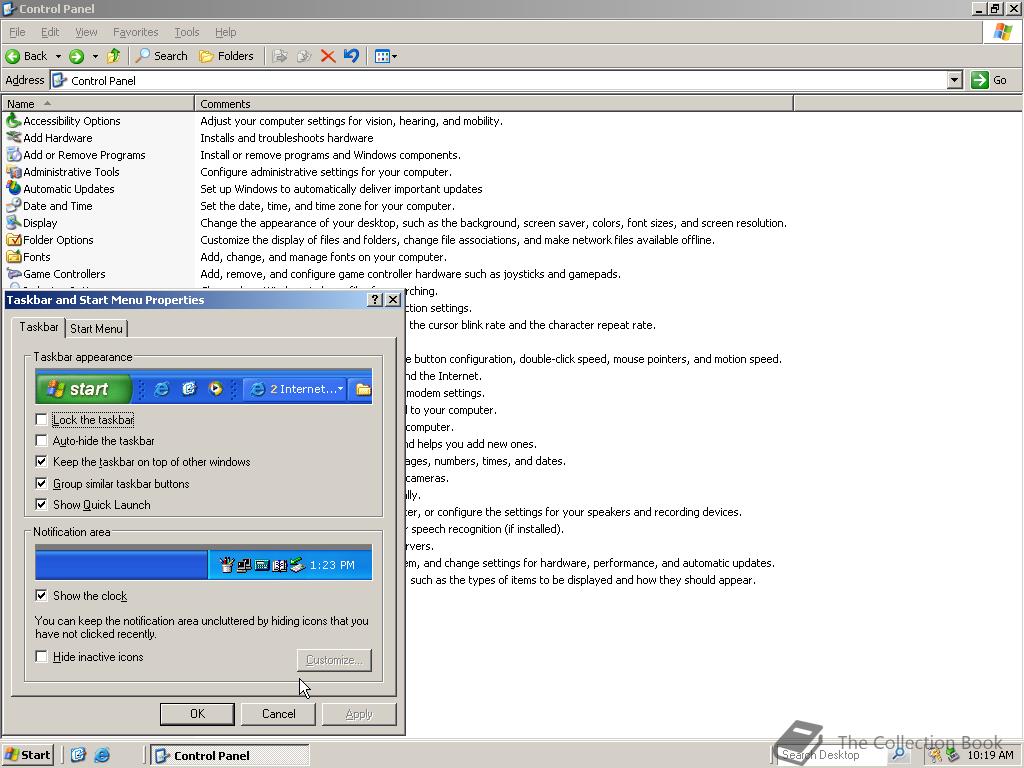Select the Date and Time icon
Viewport: 1024px width, 768px height.
14,206
